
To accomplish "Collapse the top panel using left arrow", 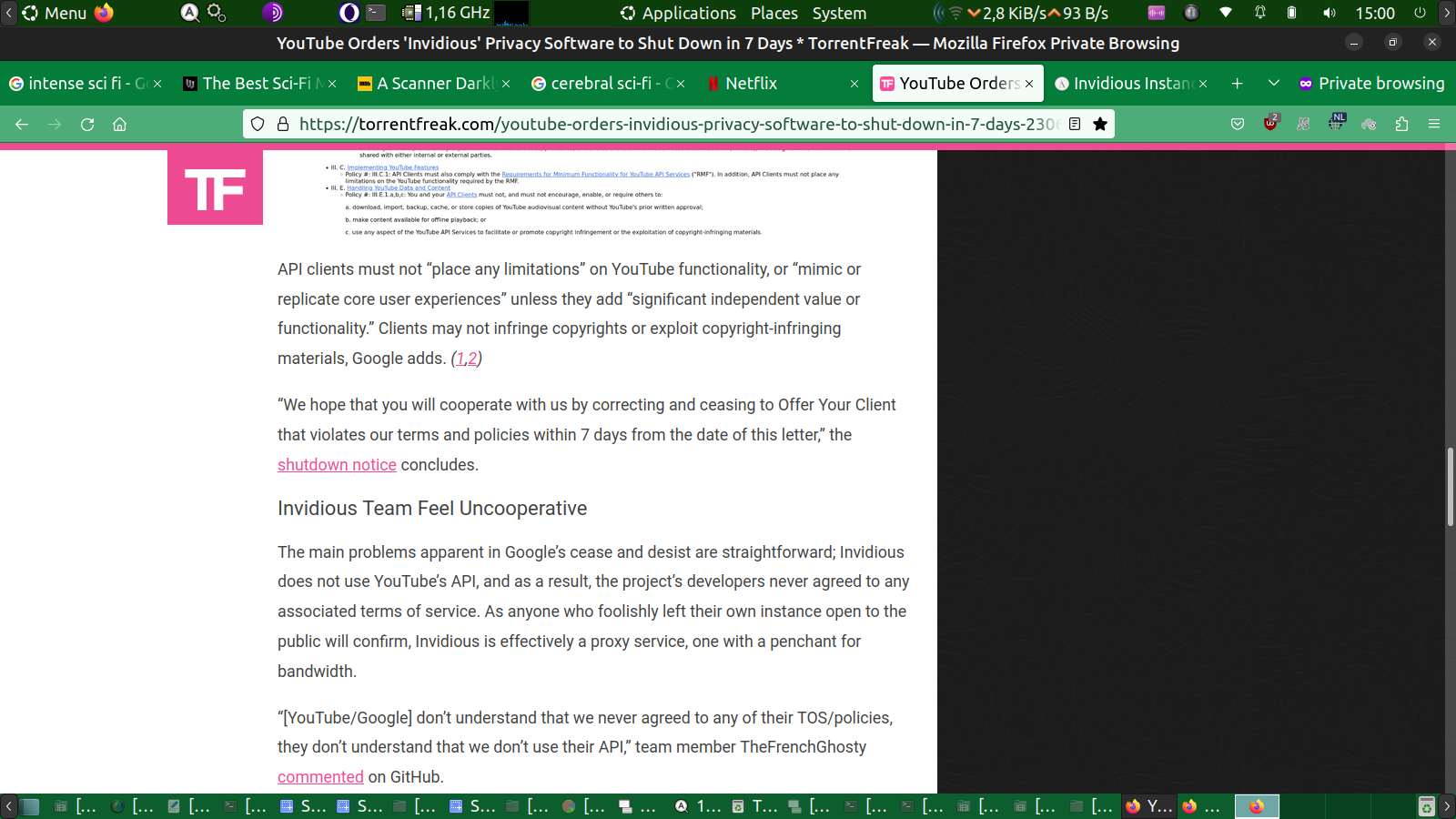I will (8, 13).
